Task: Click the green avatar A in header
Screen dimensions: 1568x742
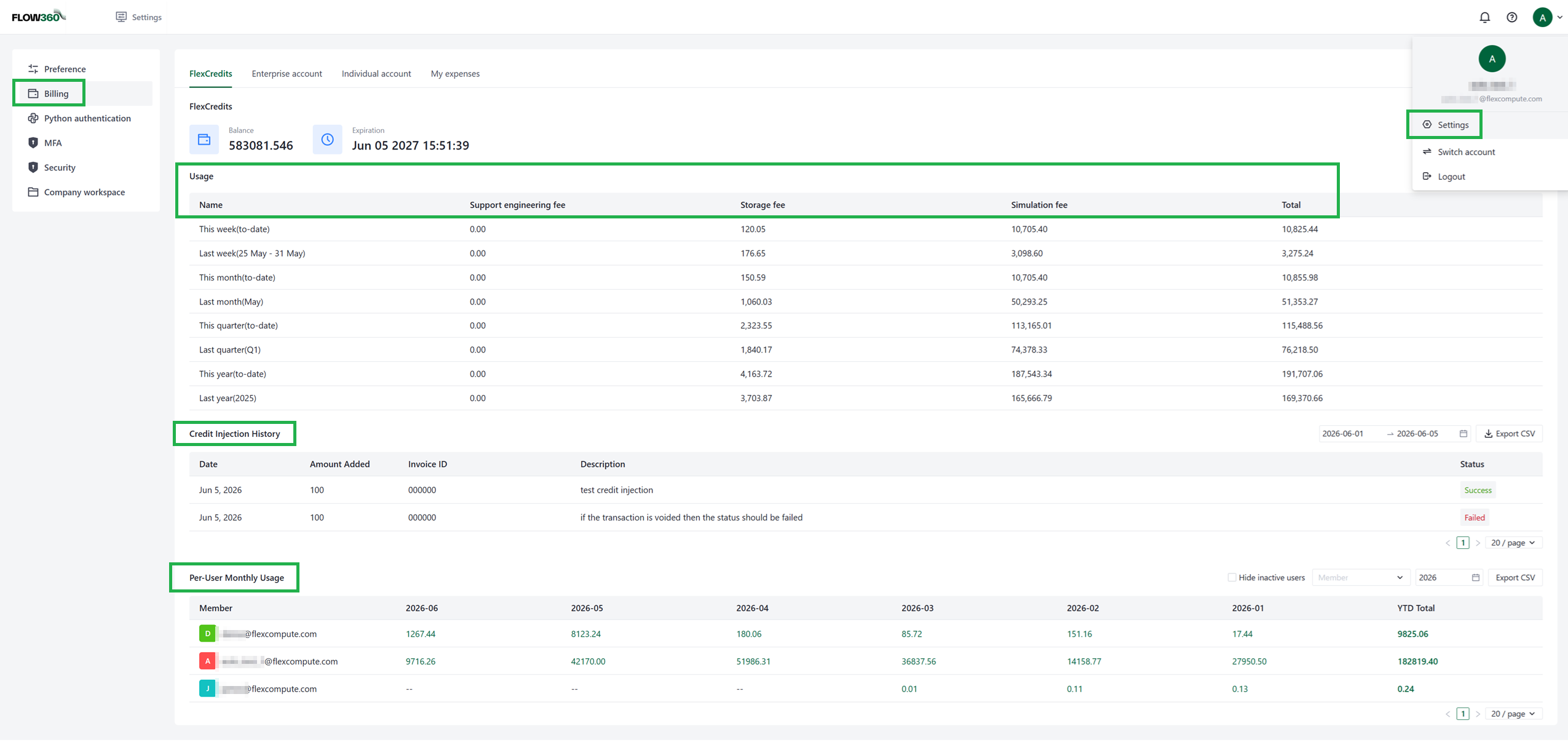Action: point(1542,17)
